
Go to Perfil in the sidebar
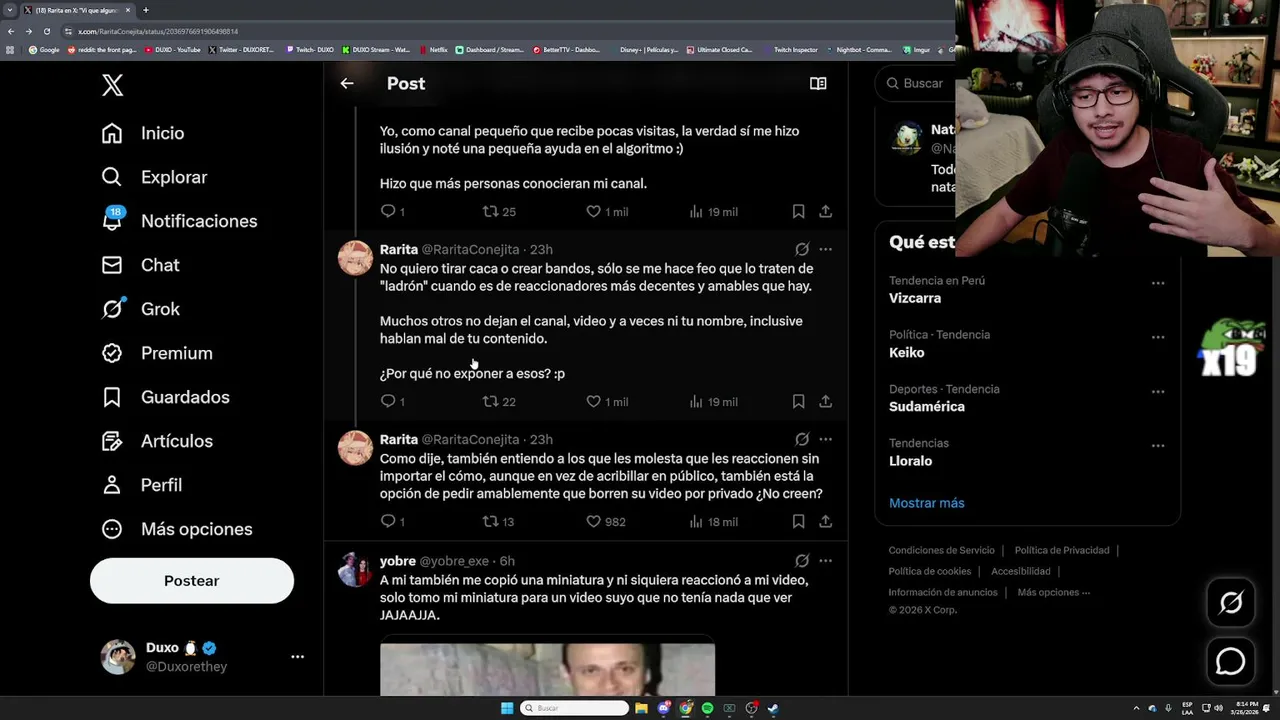tap(141, 485)
